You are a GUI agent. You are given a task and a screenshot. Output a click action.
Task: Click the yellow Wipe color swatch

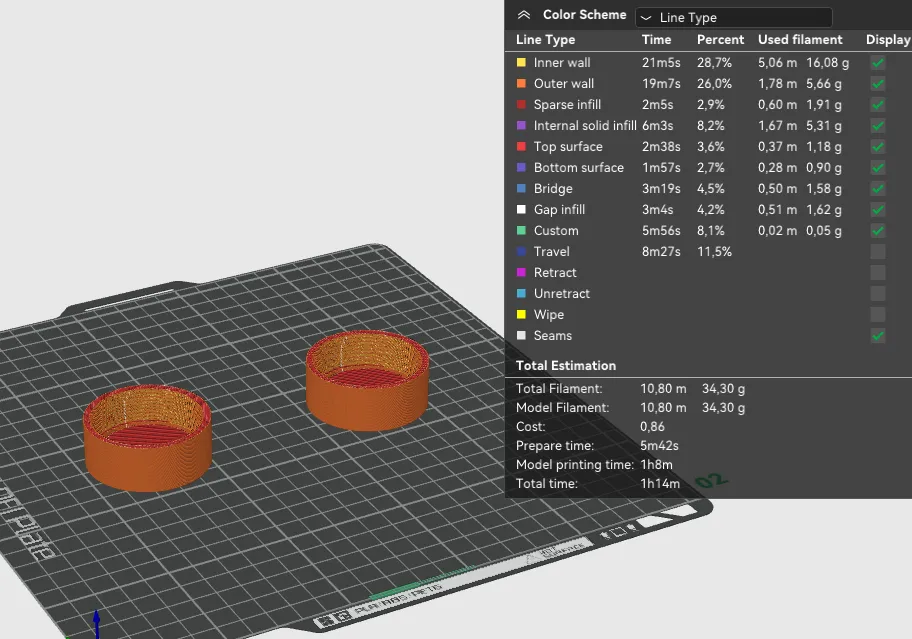(x=521, y=314)
